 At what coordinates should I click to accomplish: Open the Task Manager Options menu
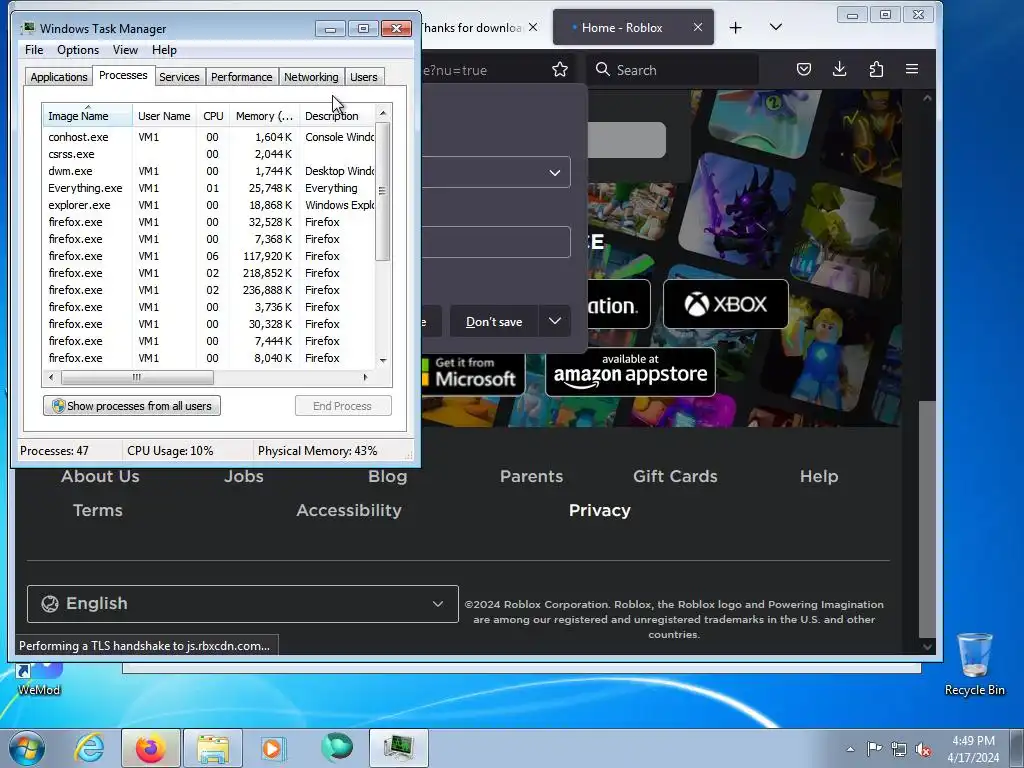[x=78, y=50]
